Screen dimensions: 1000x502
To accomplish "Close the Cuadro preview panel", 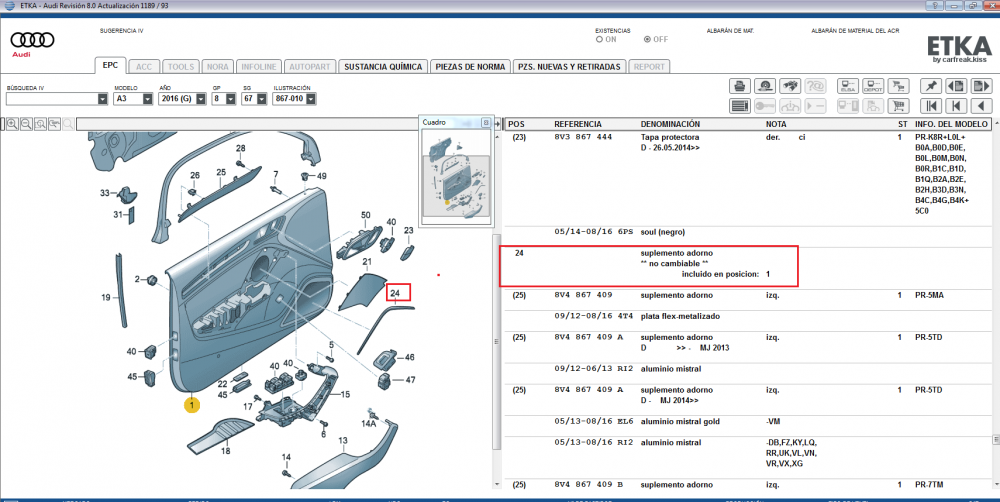I will point(486,122).
